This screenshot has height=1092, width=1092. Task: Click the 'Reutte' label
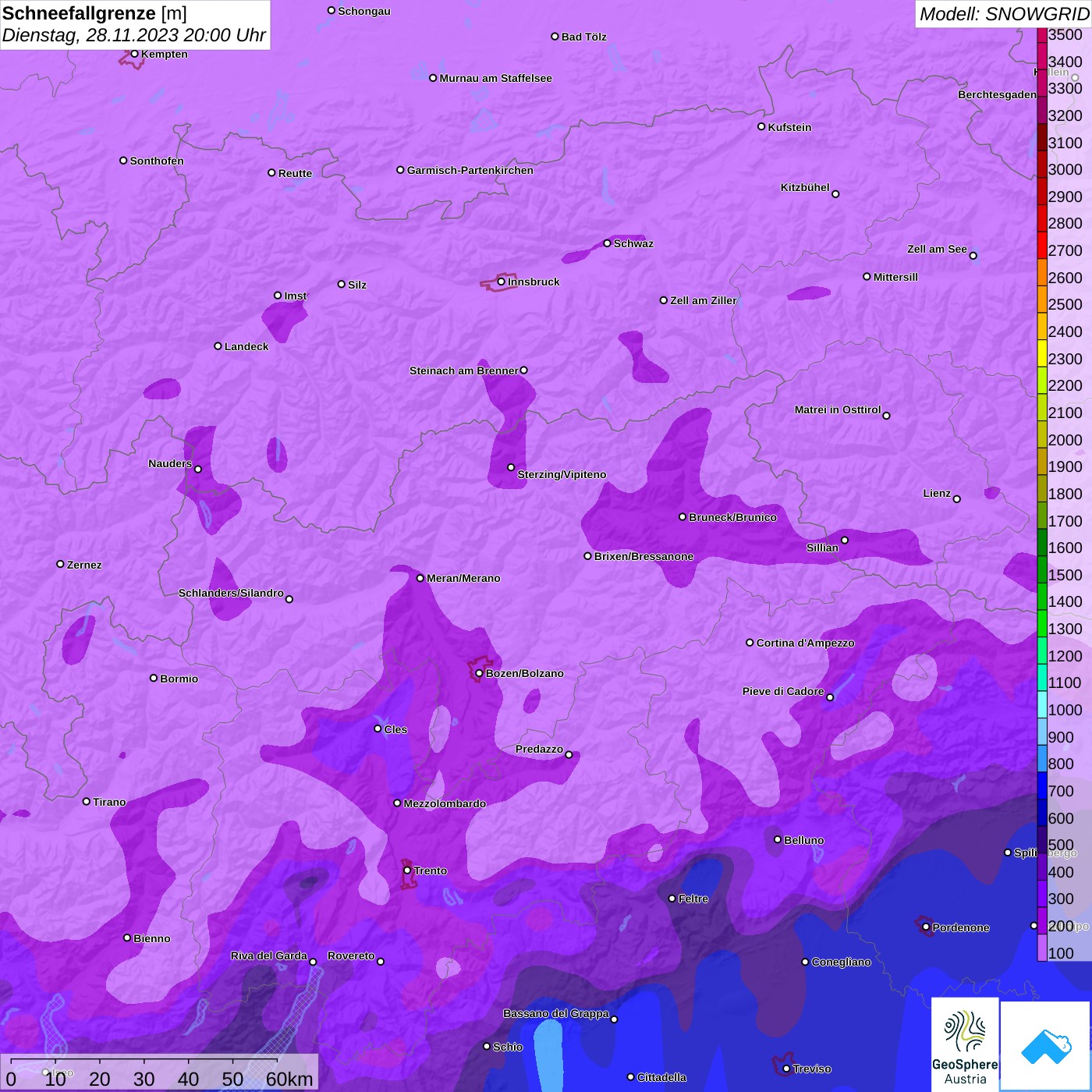click(295, 173)
